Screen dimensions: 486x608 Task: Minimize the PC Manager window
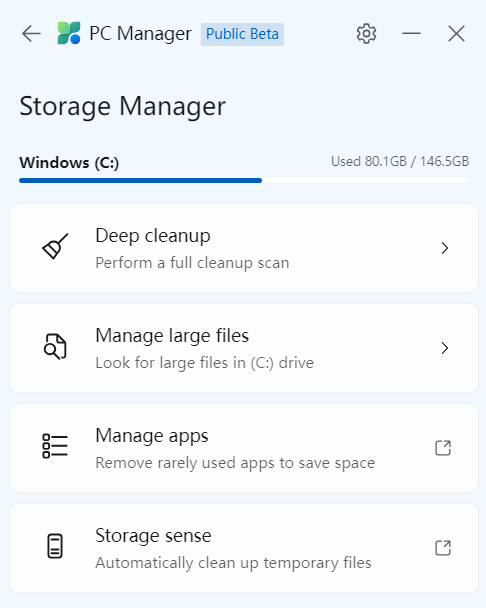tap(412, 34)
